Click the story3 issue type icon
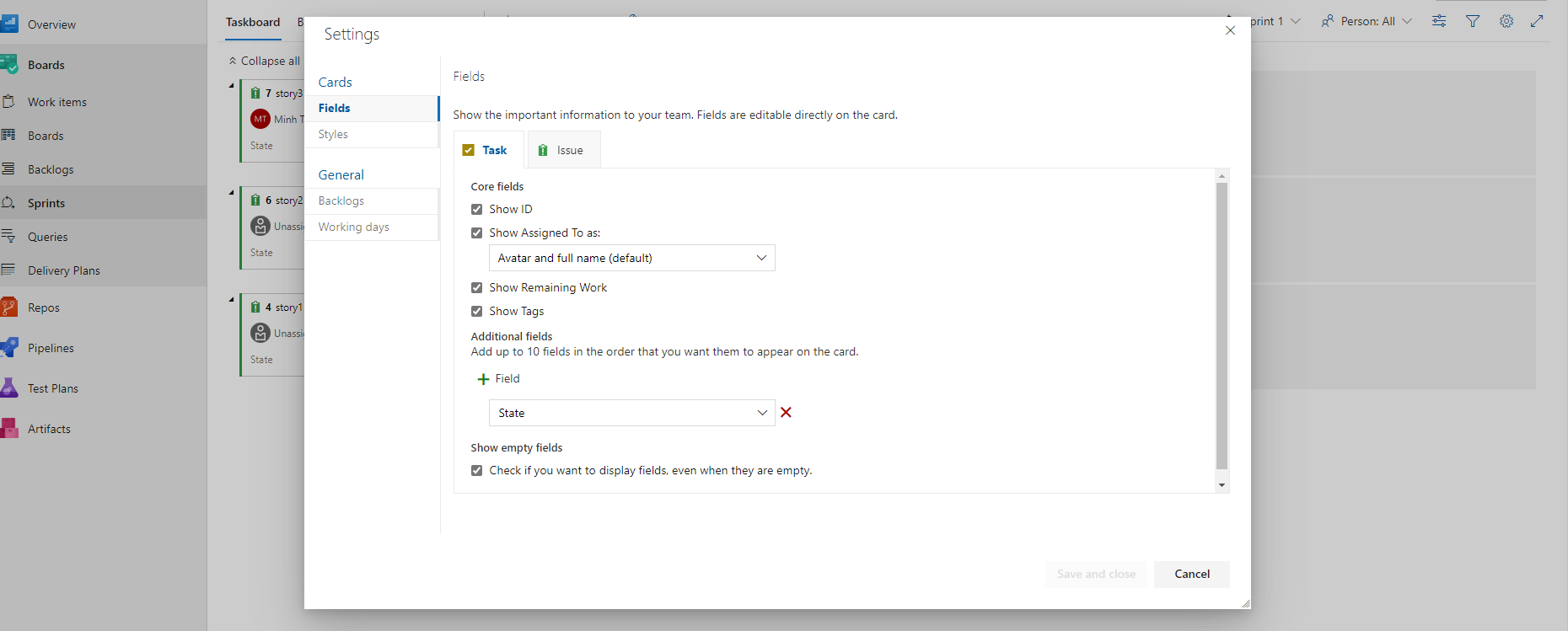The height and width of the screenshot is (631, 1568). point(255,93)
